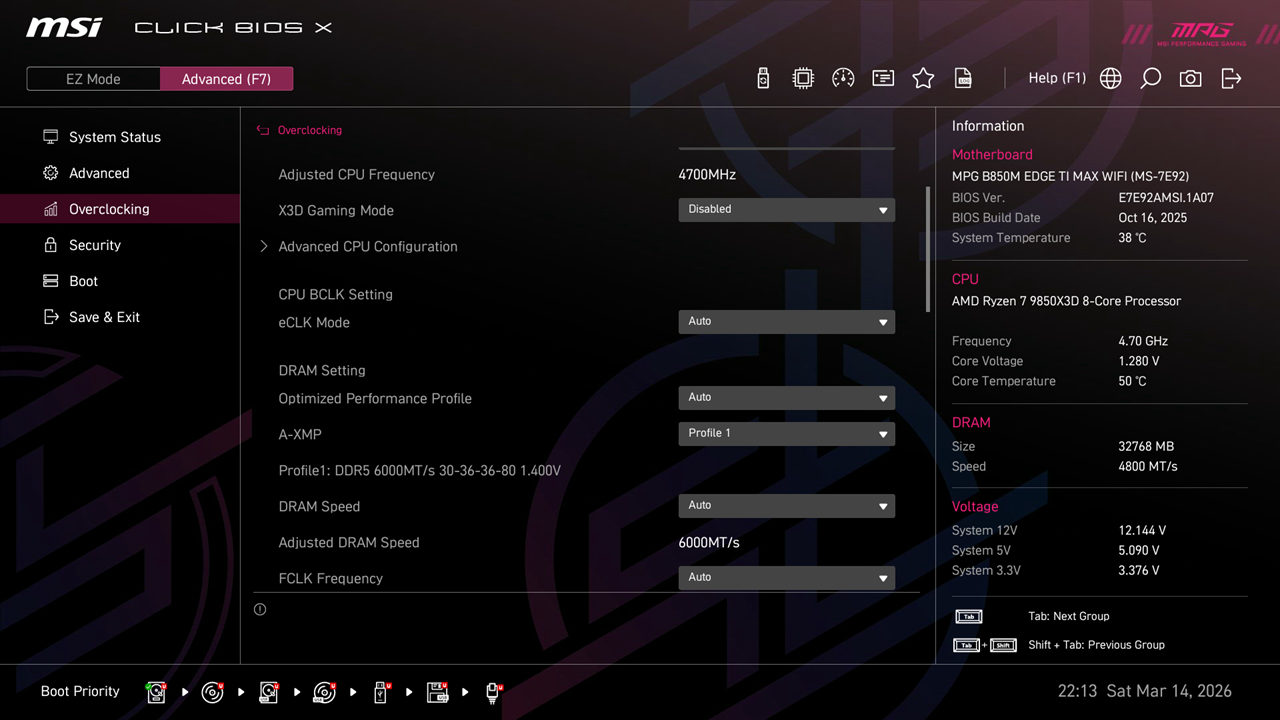Click the exit door icon
Screen dimensions: 1280x720
coord(1231,78)
